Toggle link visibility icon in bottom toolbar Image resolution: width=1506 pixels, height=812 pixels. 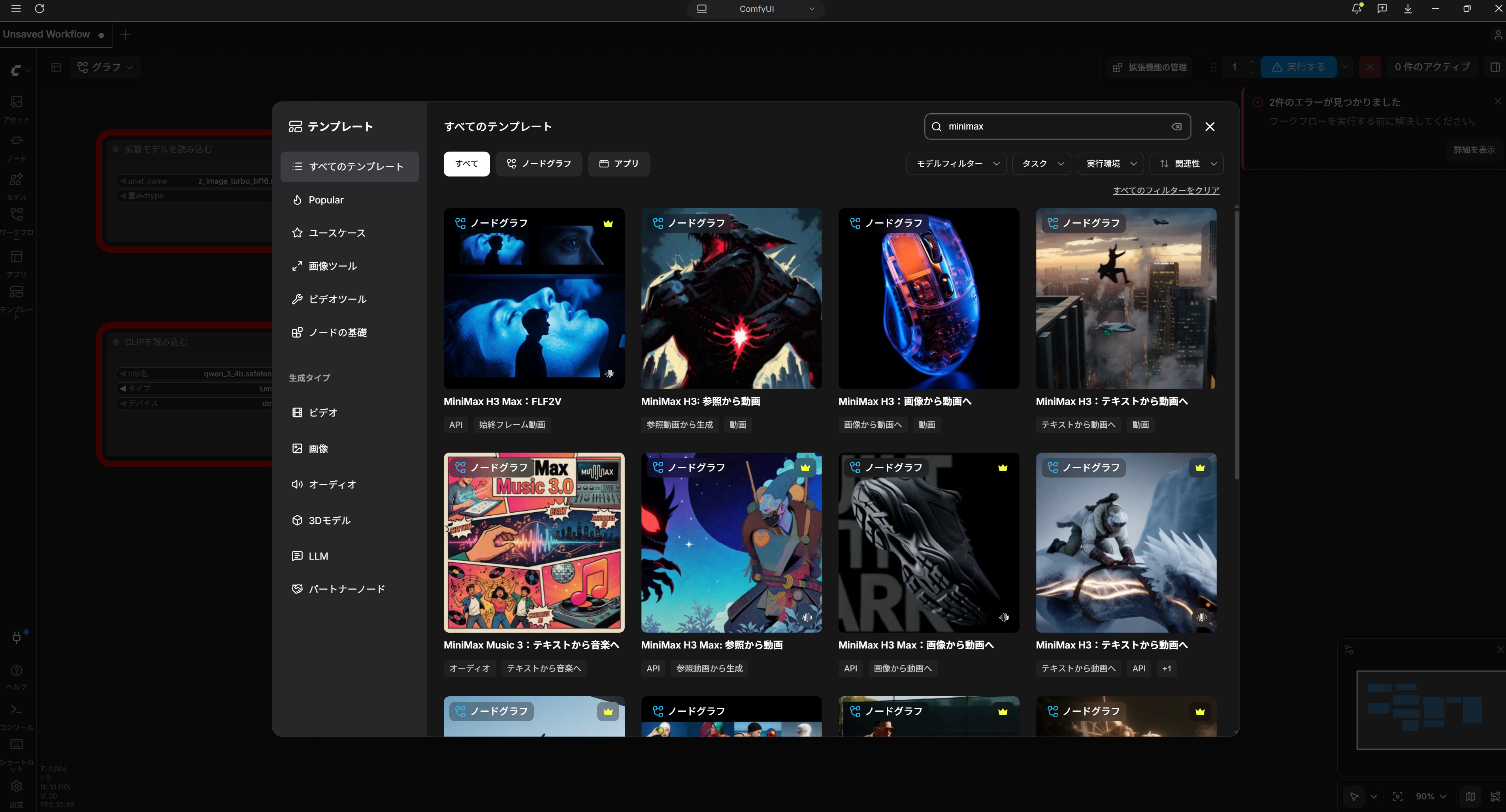click(x=1495, y=796)
